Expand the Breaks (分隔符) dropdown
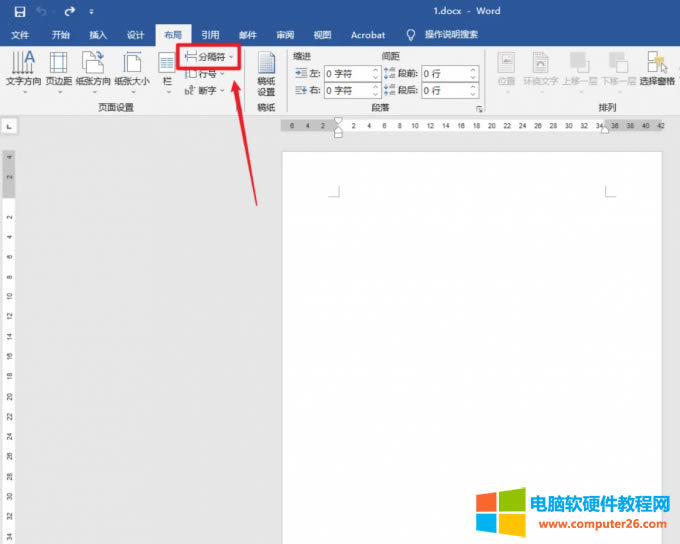The width and height of the screenshot is (680, 544). coord(209,57)
